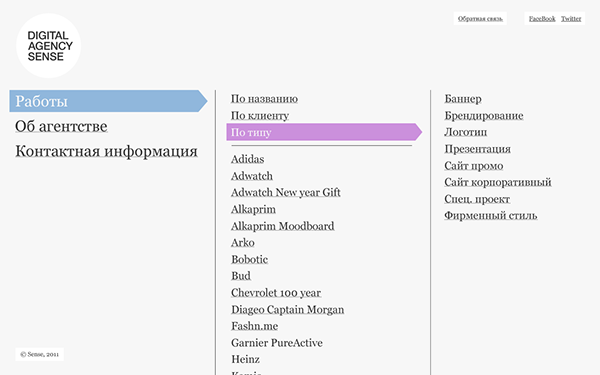Open Chevrolet 100 year project
The image size is (600, 375).
[x=276, y=293]
